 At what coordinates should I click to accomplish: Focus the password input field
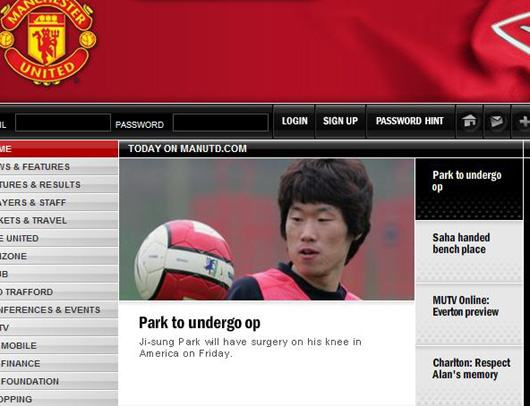coord(221,122)
